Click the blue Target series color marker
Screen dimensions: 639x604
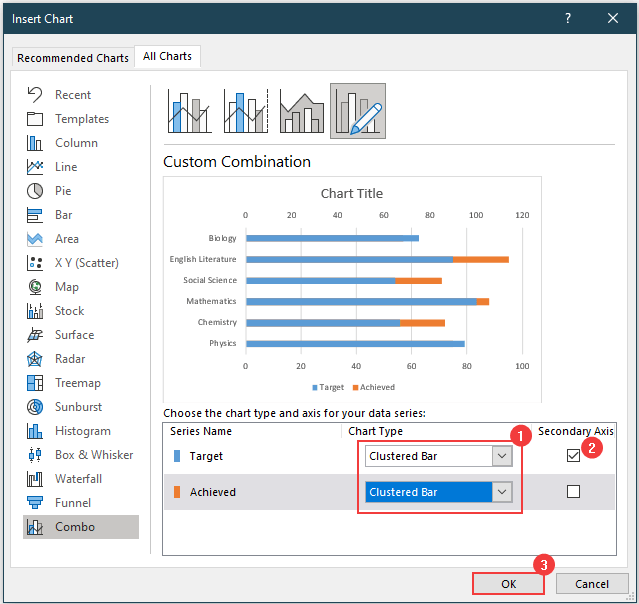pos(177,456)
